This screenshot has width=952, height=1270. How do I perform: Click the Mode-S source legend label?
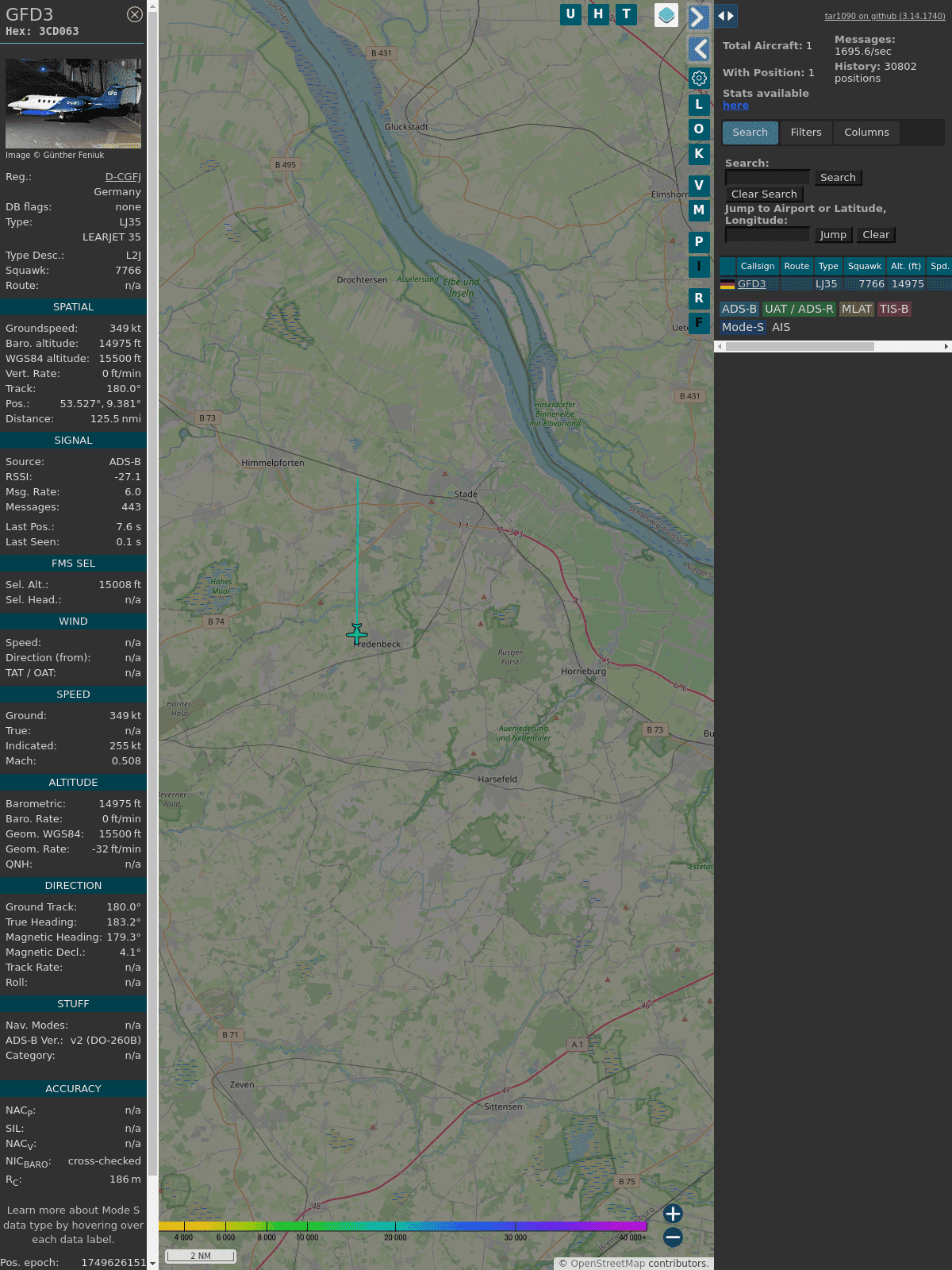(x=743, y=328)
